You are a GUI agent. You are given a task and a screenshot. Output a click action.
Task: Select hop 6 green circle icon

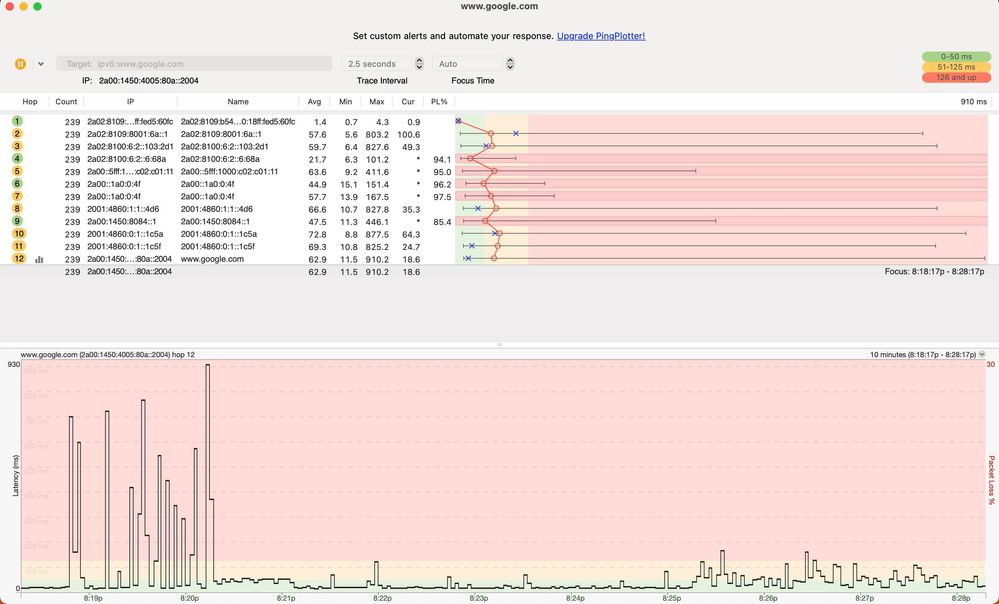[17, 183]
